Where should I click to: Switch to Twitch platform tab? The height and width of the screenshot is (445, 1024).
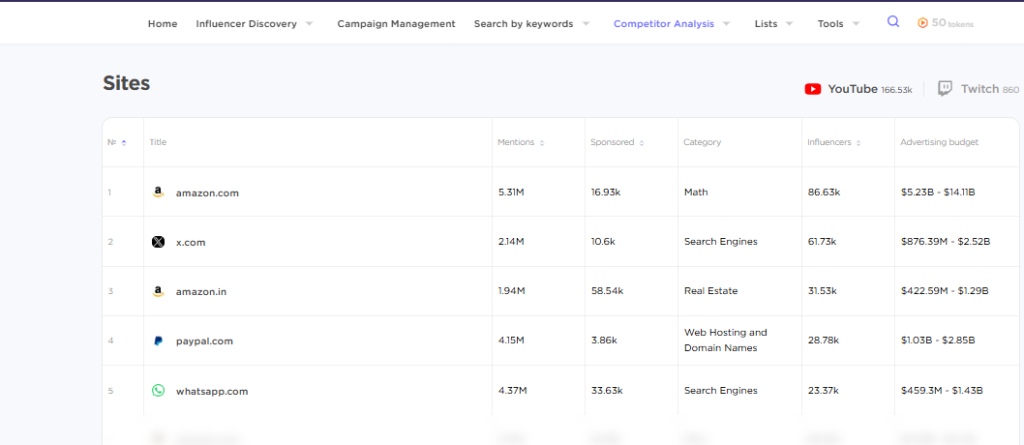[978, 89]
